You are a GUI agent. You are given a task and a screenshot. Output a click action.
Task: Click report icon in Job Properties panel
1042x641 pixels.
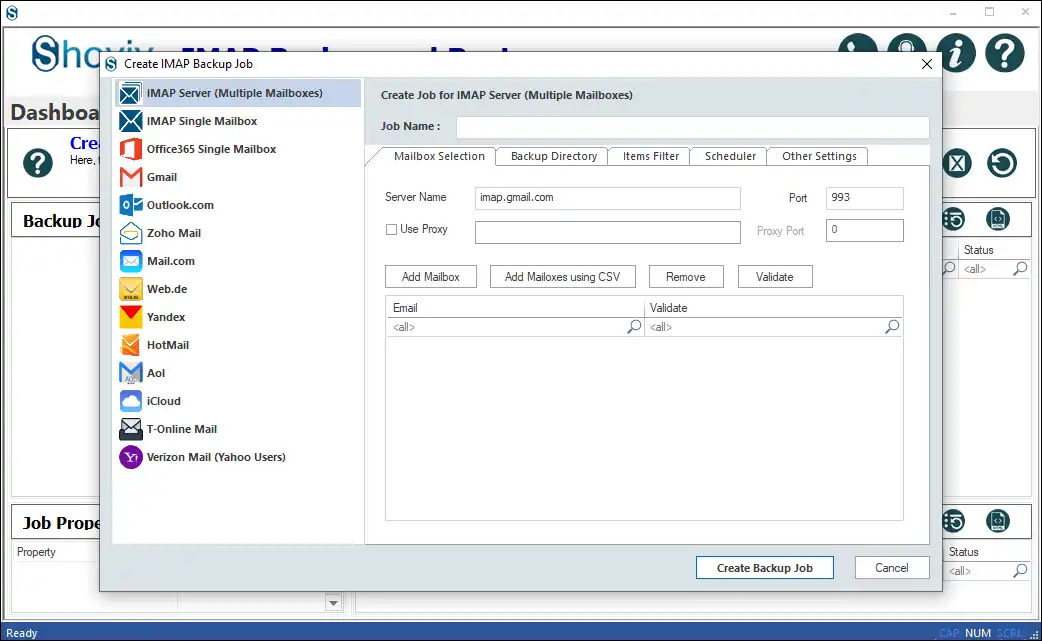pyautogui.click(x=997, y=521)
